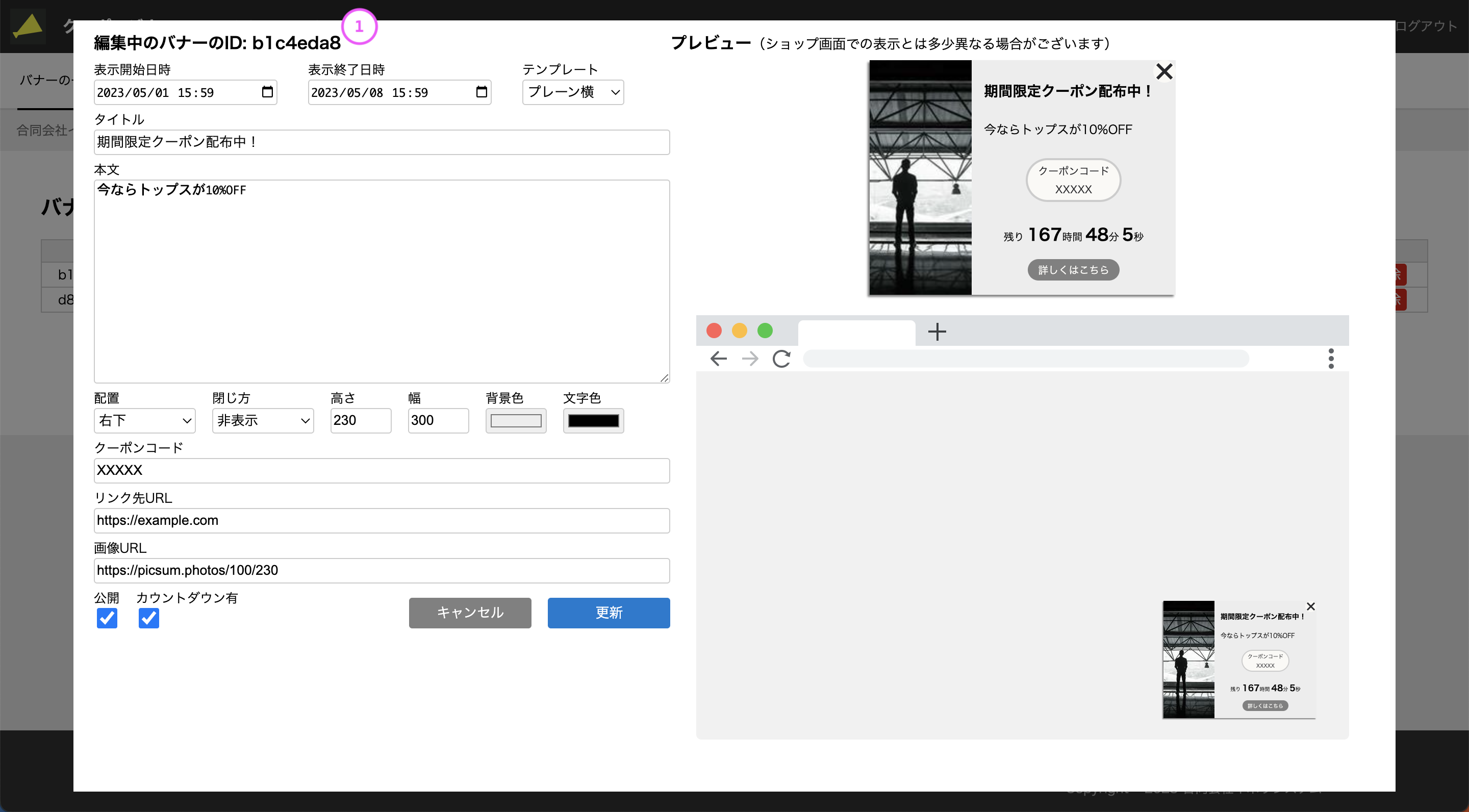The height and width of the screenshot is (812, 1469).
Task: Open the three-dot menu in the browser preview
Action: (x=1332, y=358)
